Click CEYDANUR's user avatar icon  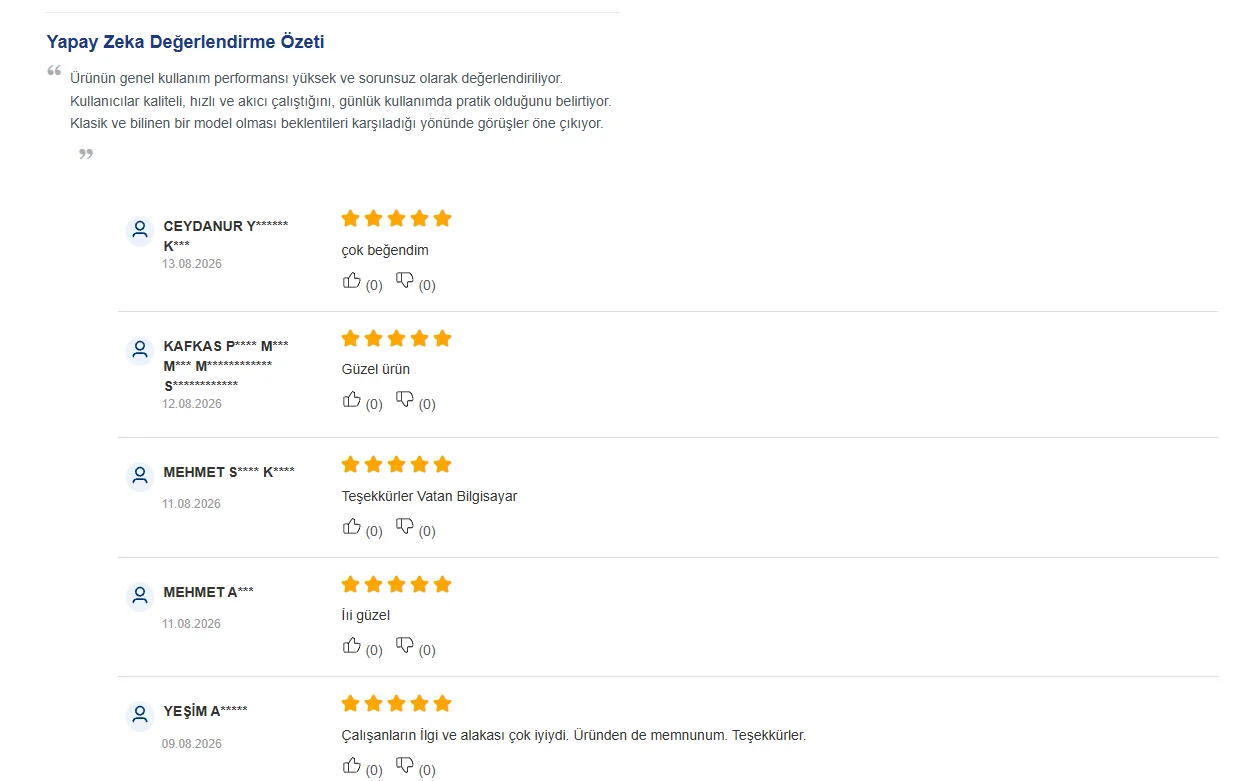click(140, 231)
